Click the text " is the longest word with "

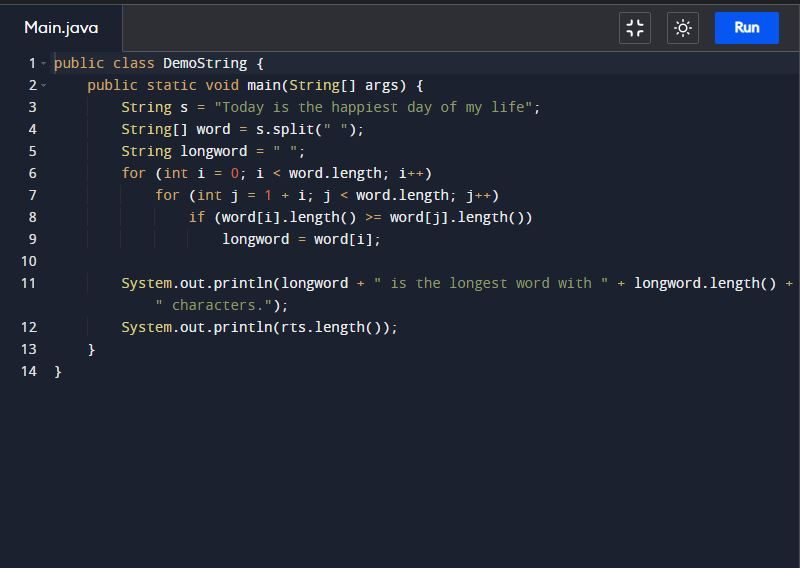[491, 283]
